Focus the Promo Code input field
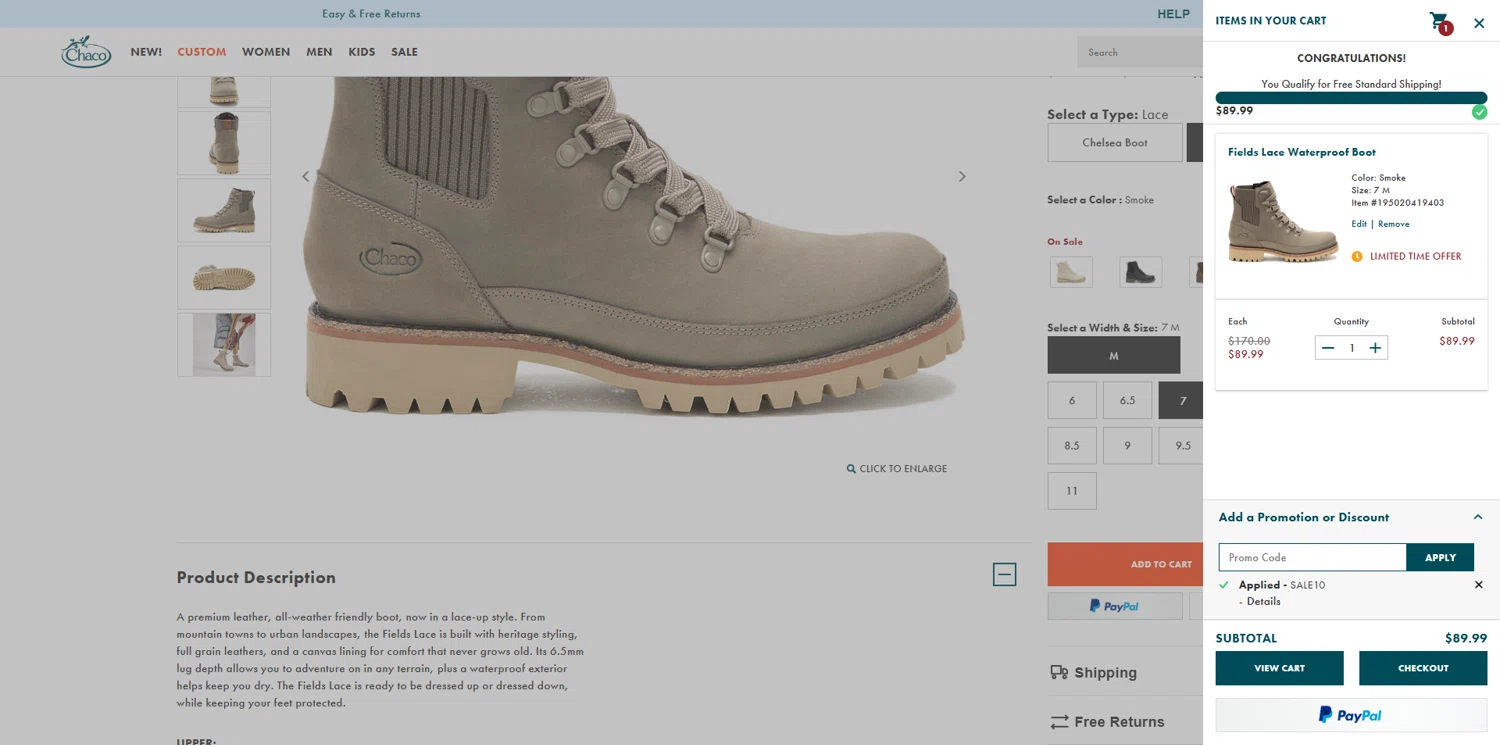The height and width of the screenshot is (745, 1500). (1312, 557)
